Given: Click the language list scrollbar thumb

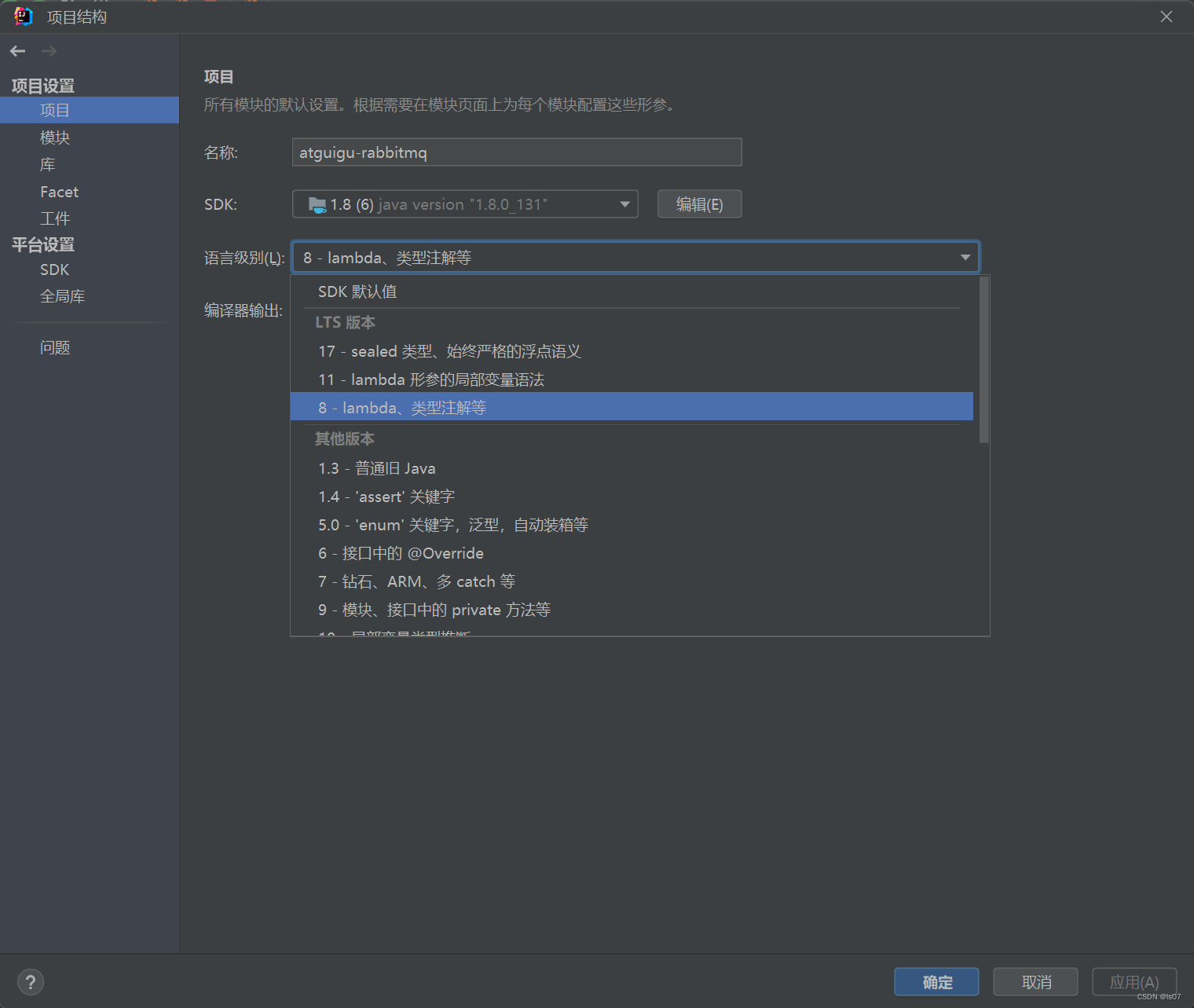Looking at the screenshot, I should coord(984,360).
